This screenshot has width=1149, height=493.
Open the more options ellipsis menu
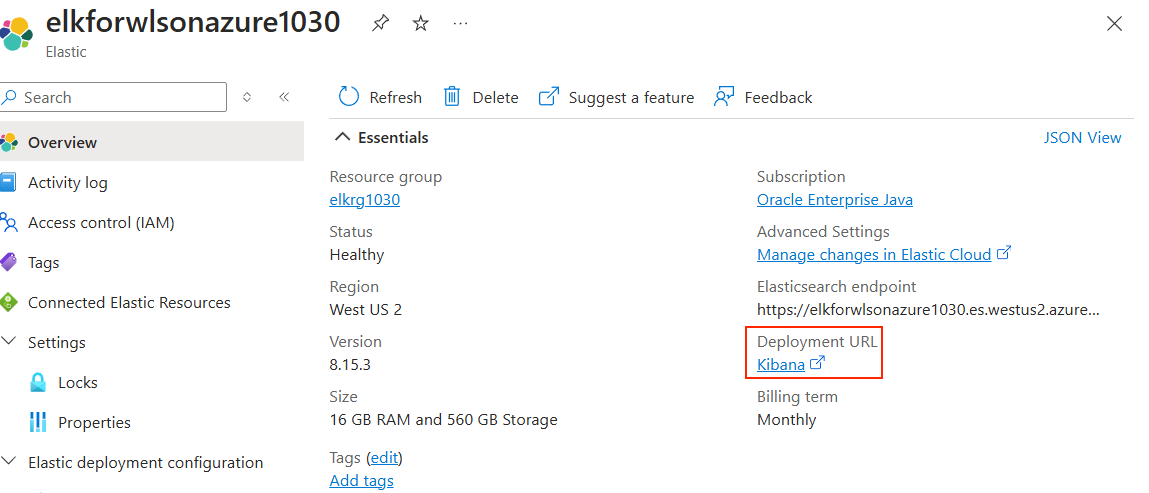coord(460,23)
